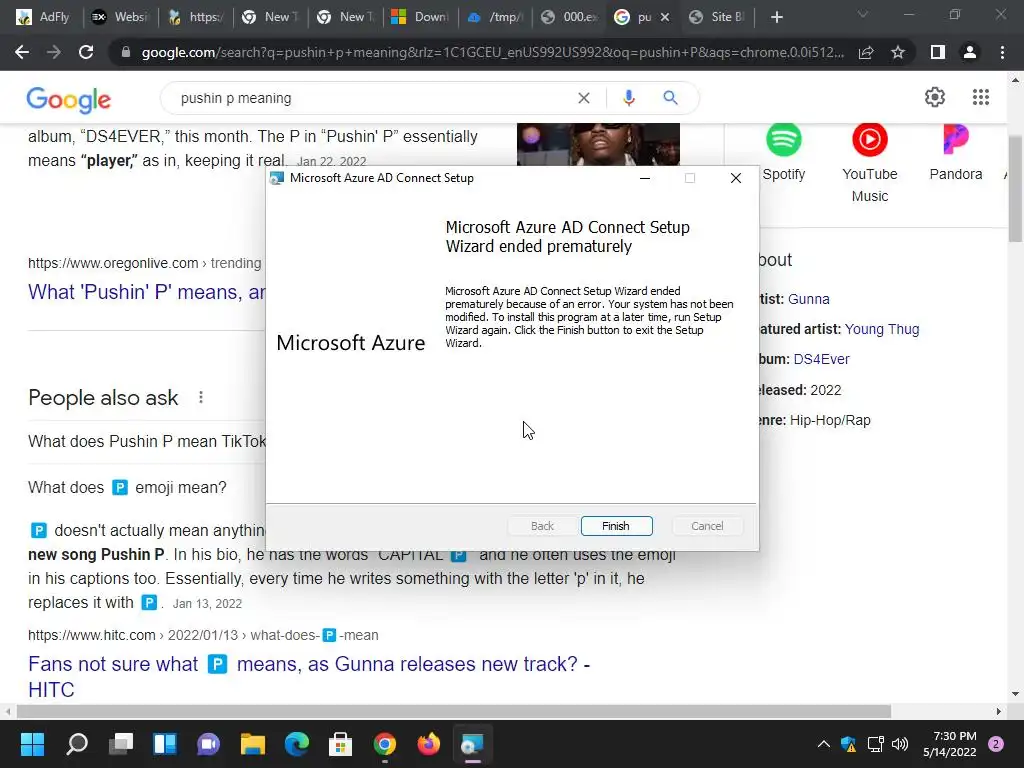Open the clock showing 7:30 PM
This screenshot has width=1024, height=768.
[x=950, y=744]
